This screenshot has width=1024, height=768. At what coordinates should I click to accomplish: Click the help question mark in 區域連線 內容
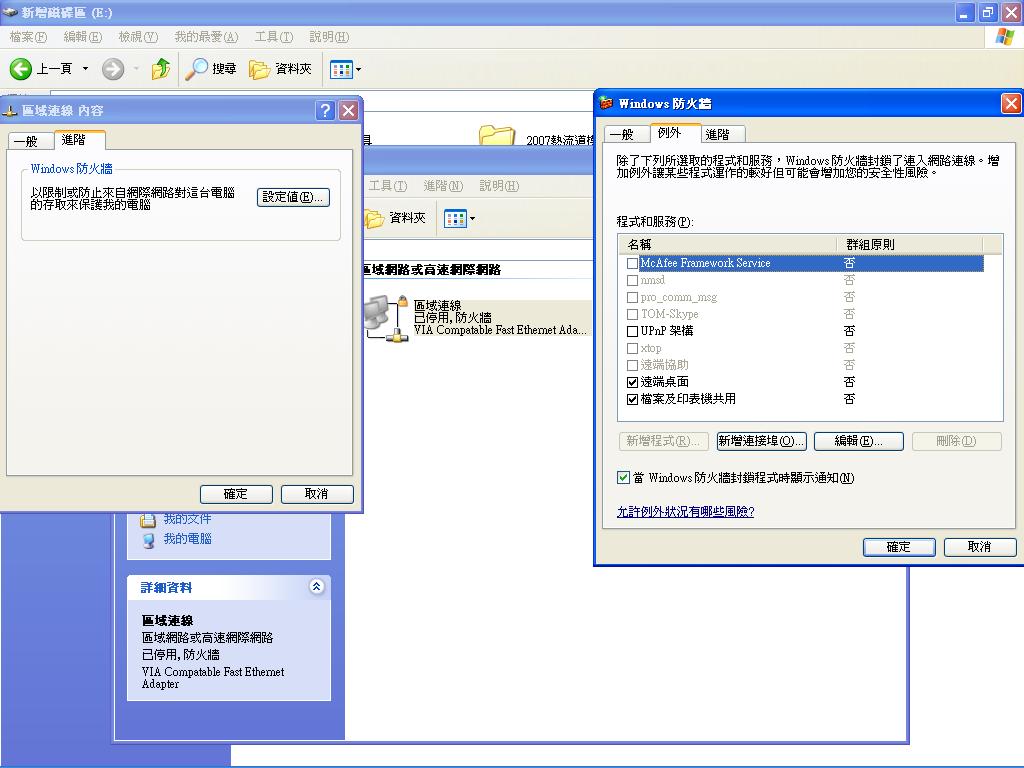click(x=325, y=110)
